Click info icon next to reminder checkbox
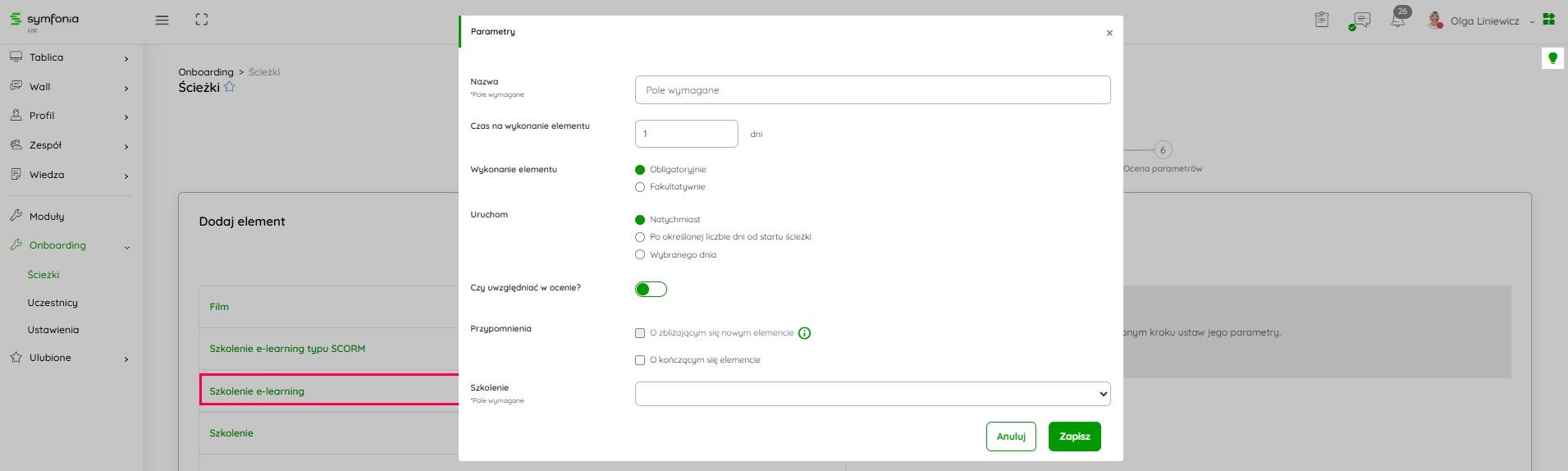The image size is (1568, 471). click(x=804, y=333)
